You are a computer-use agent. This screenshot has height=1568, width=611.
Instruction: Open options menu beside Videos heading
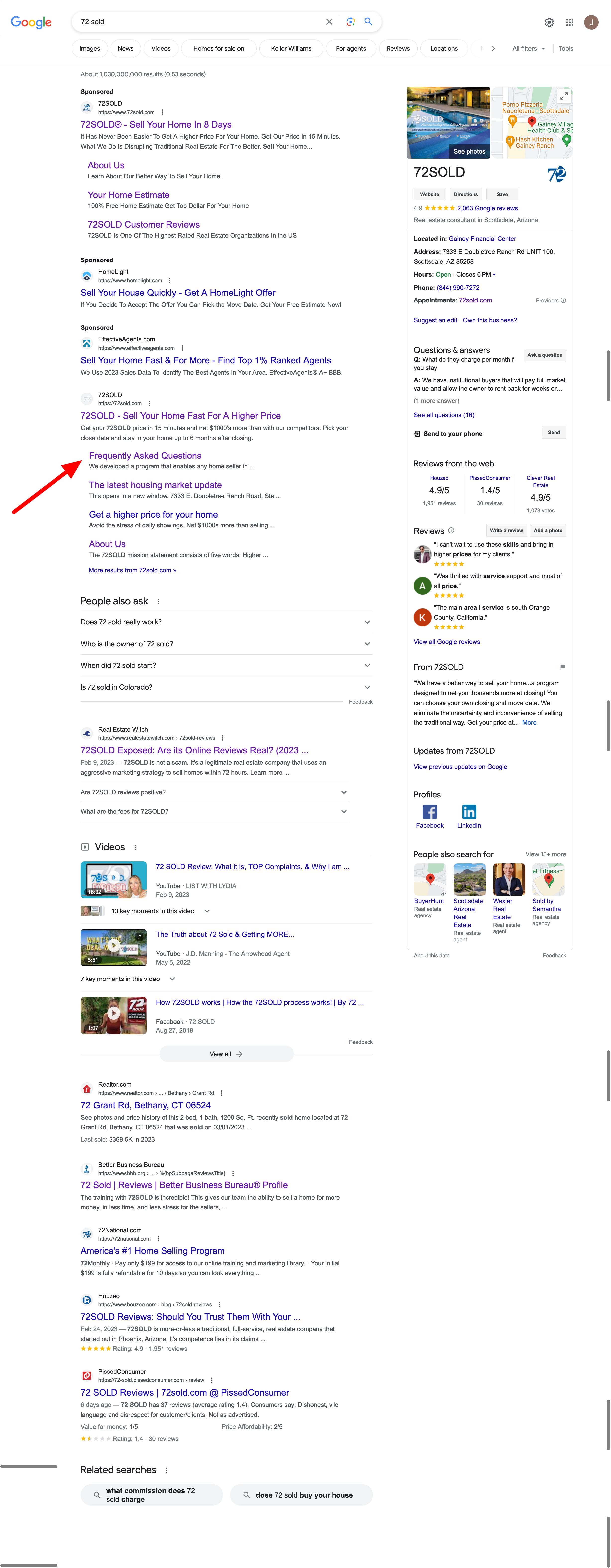point(135,847)
